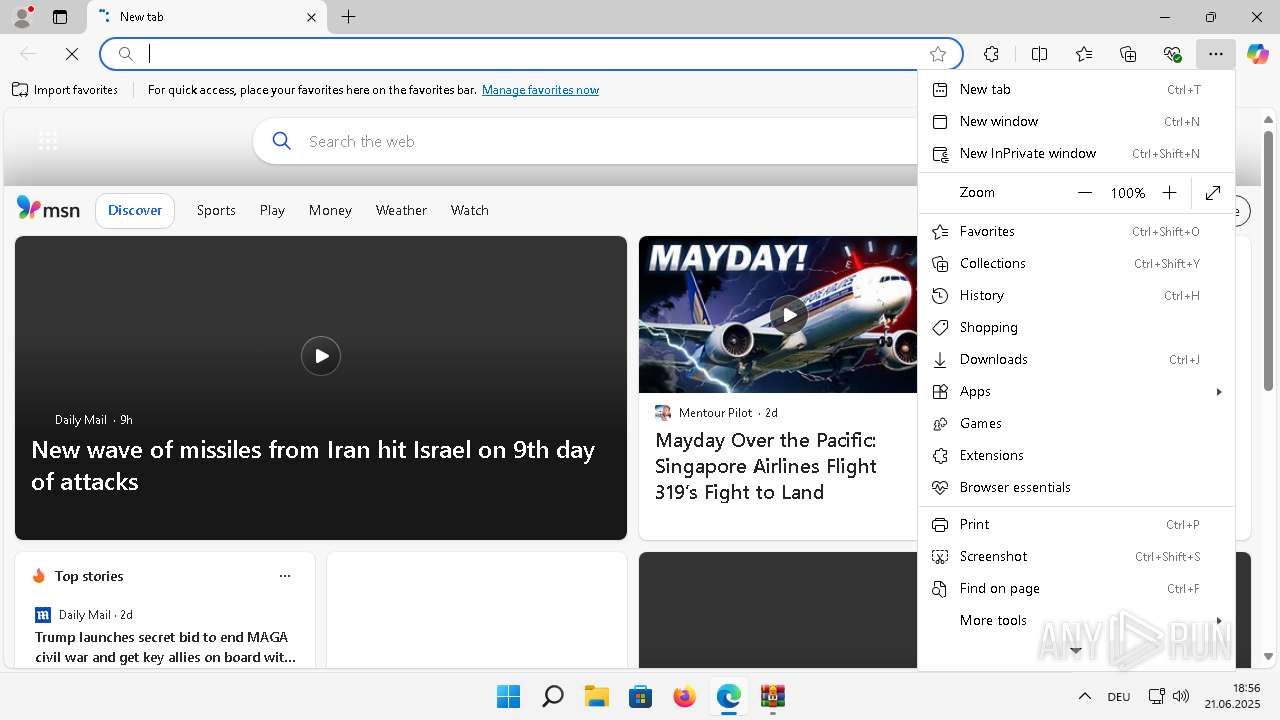Choose Print from the menu
The height and width of the screenshot is (720, 1280).
click(x=1076, y=524)
